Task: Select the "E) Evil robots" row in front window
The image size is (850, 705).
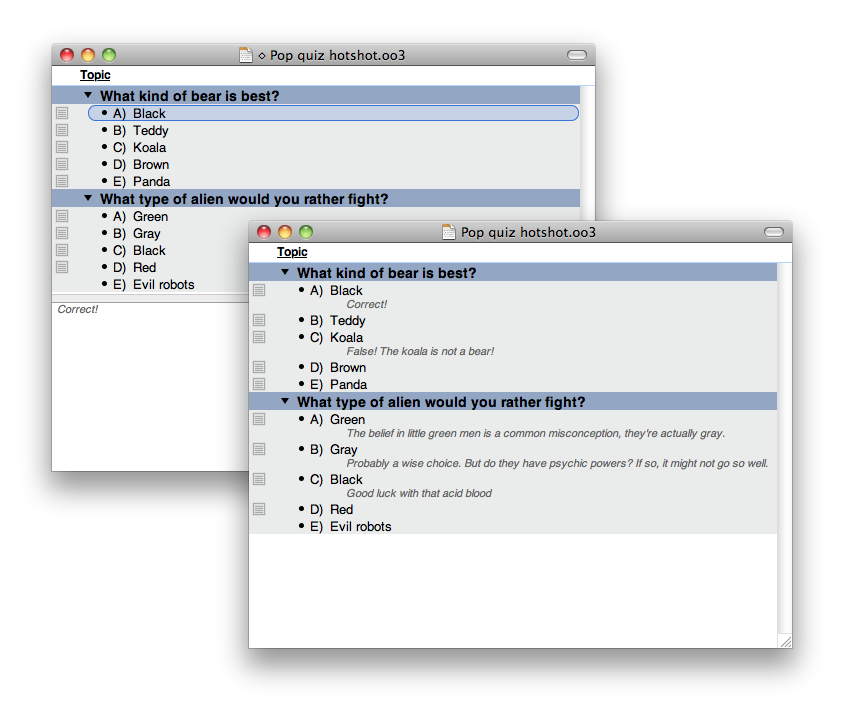Action: pos(360,527)
